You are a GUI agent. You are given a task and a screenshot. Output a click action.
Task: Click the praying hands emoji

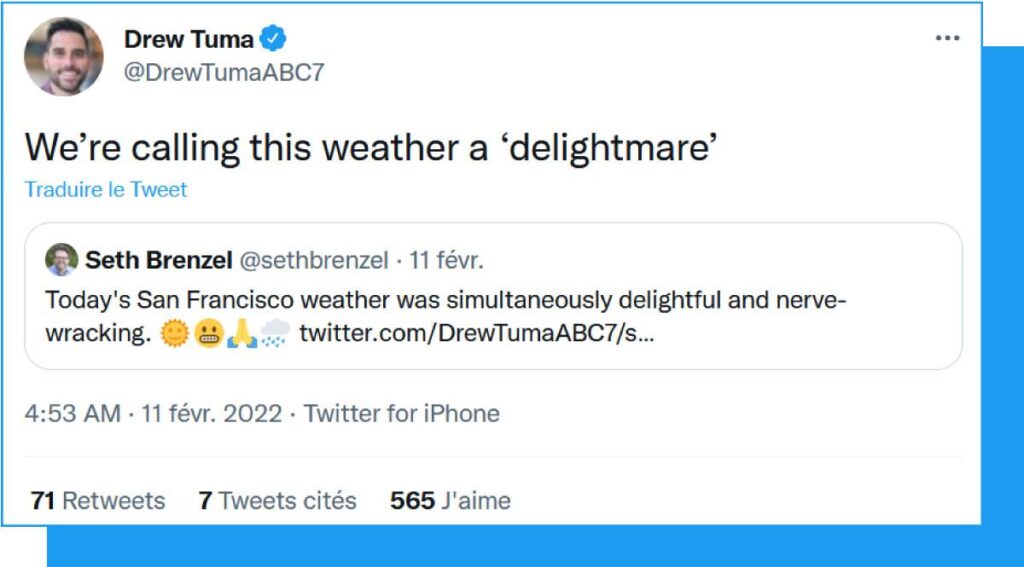pyautogui.click(x=241, y=335)
